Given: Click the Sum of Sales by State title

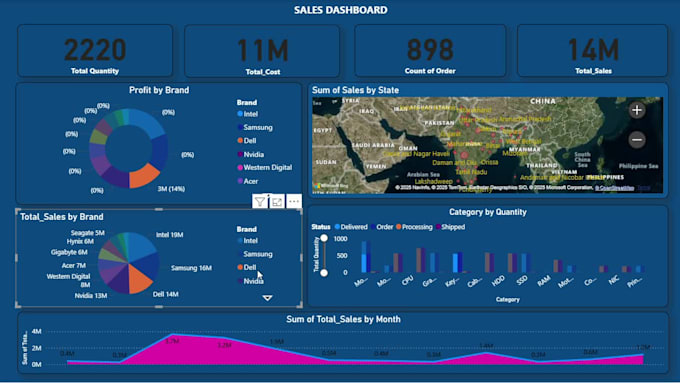Looking at the screenshot, I should [356, 90].
